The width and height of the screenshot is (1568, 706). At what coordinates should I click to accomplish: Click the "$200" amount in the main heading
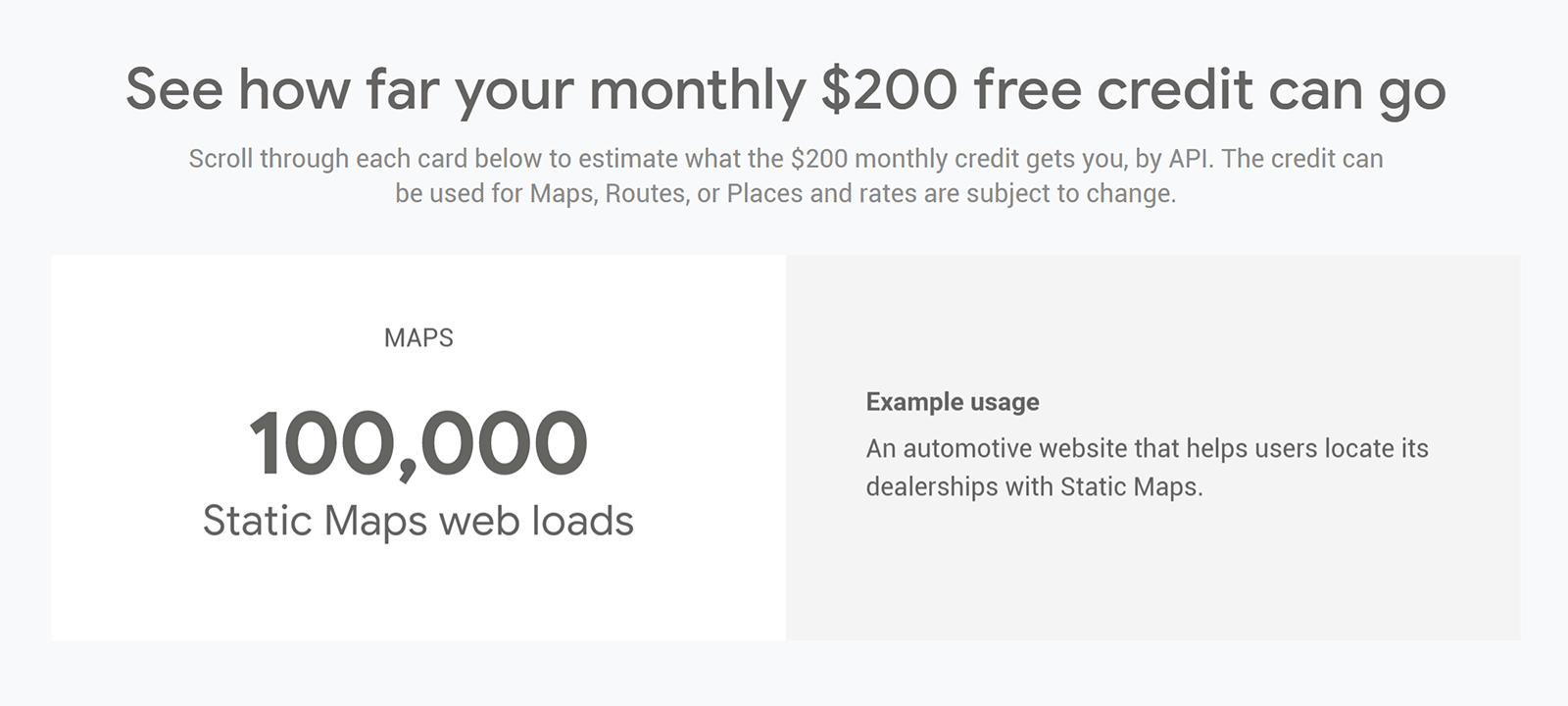click(x=889, y=89)
